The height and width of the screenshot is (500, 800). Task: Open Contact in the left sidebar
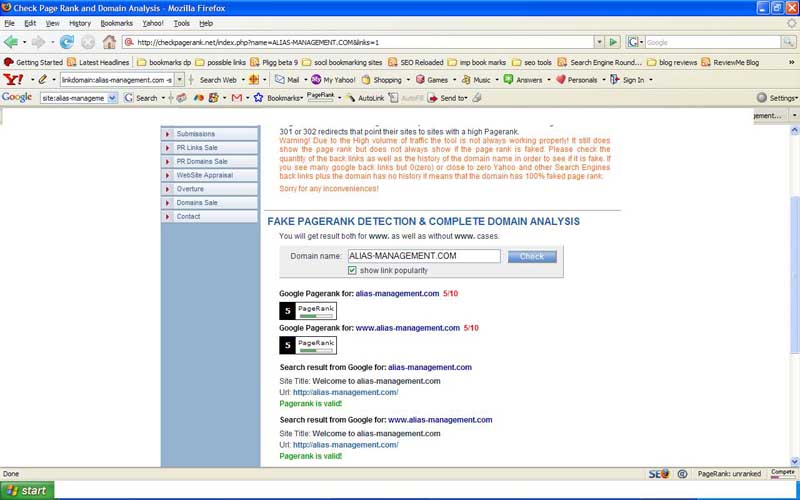click(210, 216)
